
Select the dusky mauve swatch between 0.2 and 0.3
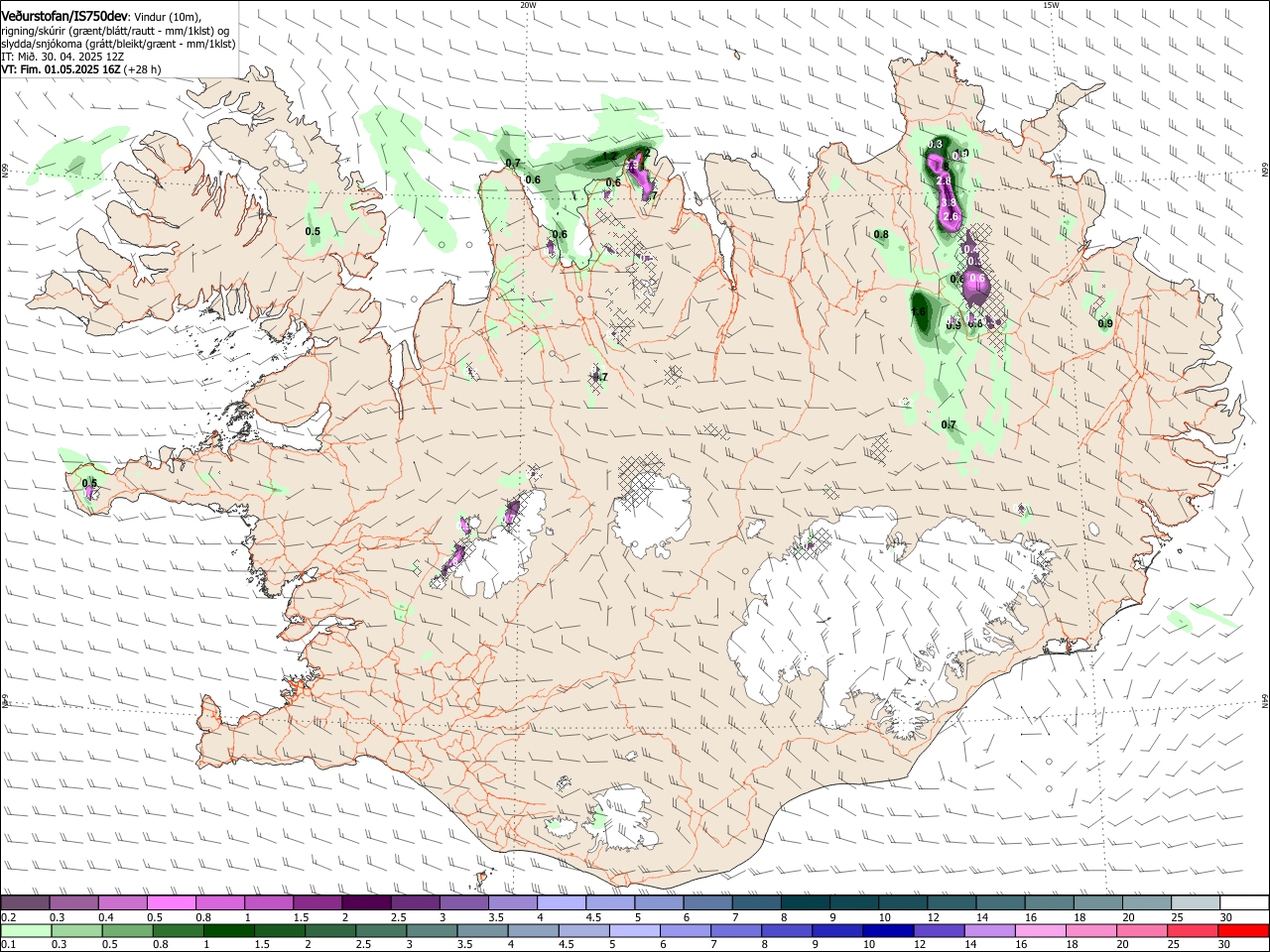[x=25, y=903]
